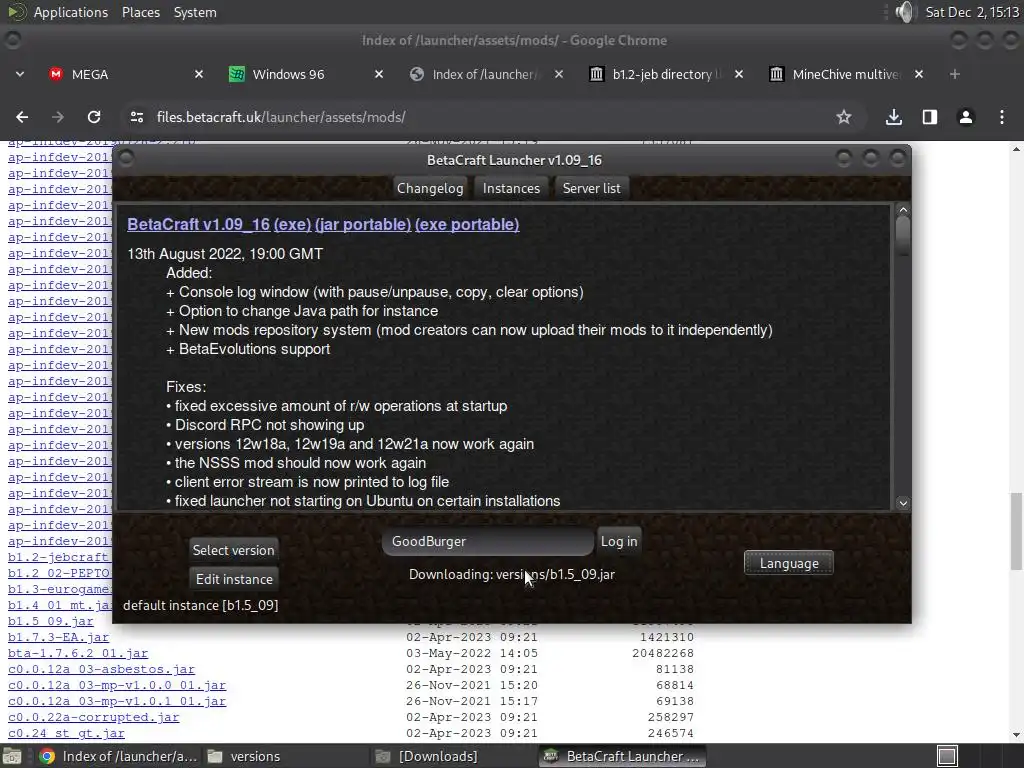Open c0.0.12a_03-mp-v1.0.1_01.jar link

click(117, 701)
